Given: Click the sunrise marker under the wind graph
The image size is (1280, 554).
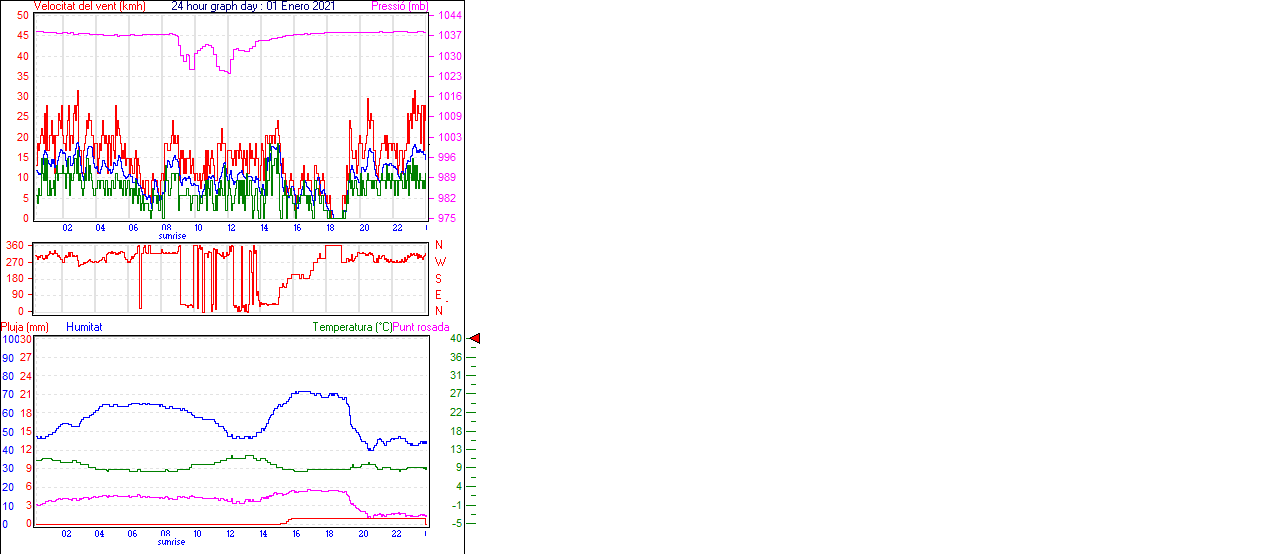Looking at the screenshot, I should tap(171, 236).
